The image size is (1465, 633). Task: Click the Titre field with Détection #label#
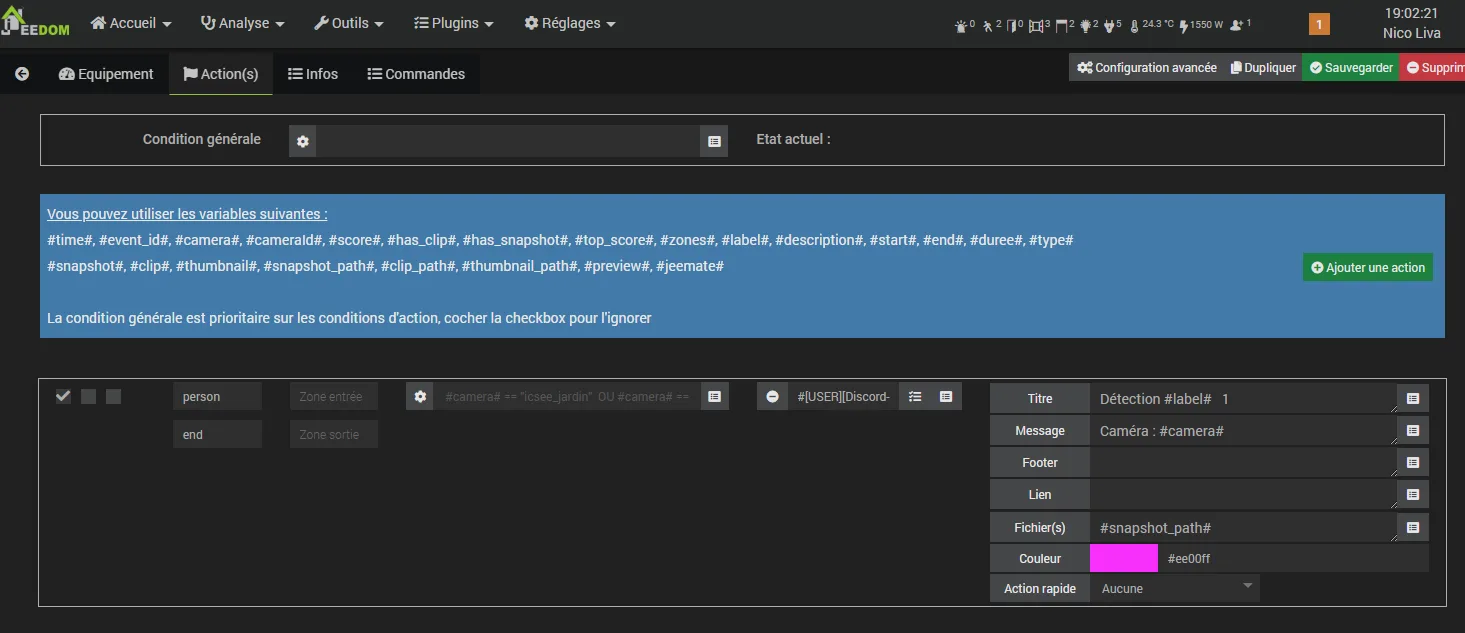point(1243,399)
